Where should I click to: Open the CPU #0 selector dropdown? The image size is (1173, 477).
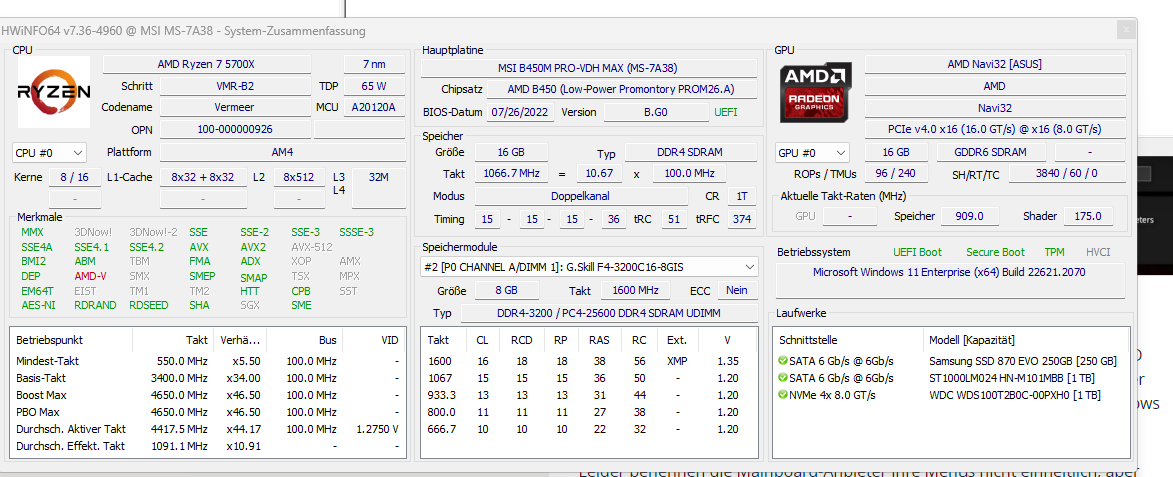[x=49, y=153]
